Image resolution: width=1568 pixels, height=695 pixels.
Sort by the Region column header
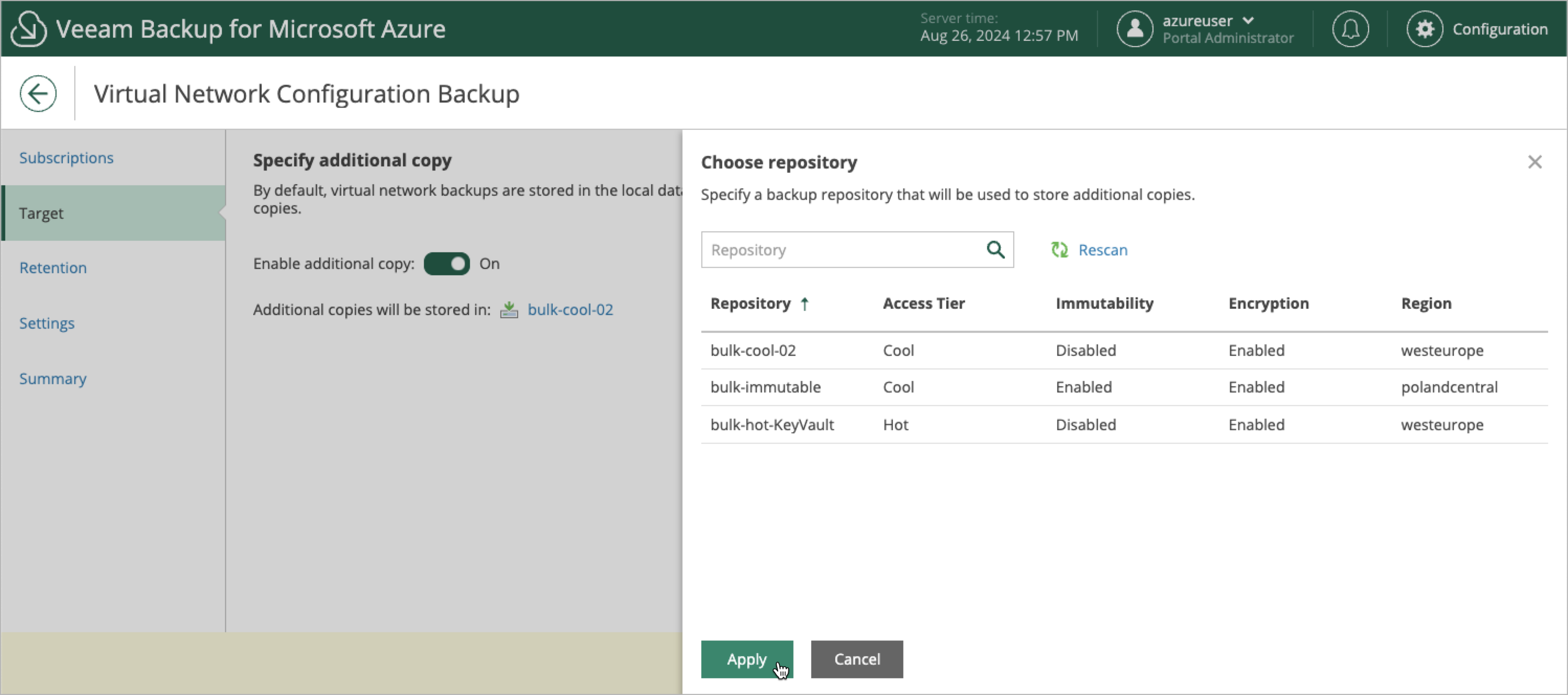[1426, 304]
